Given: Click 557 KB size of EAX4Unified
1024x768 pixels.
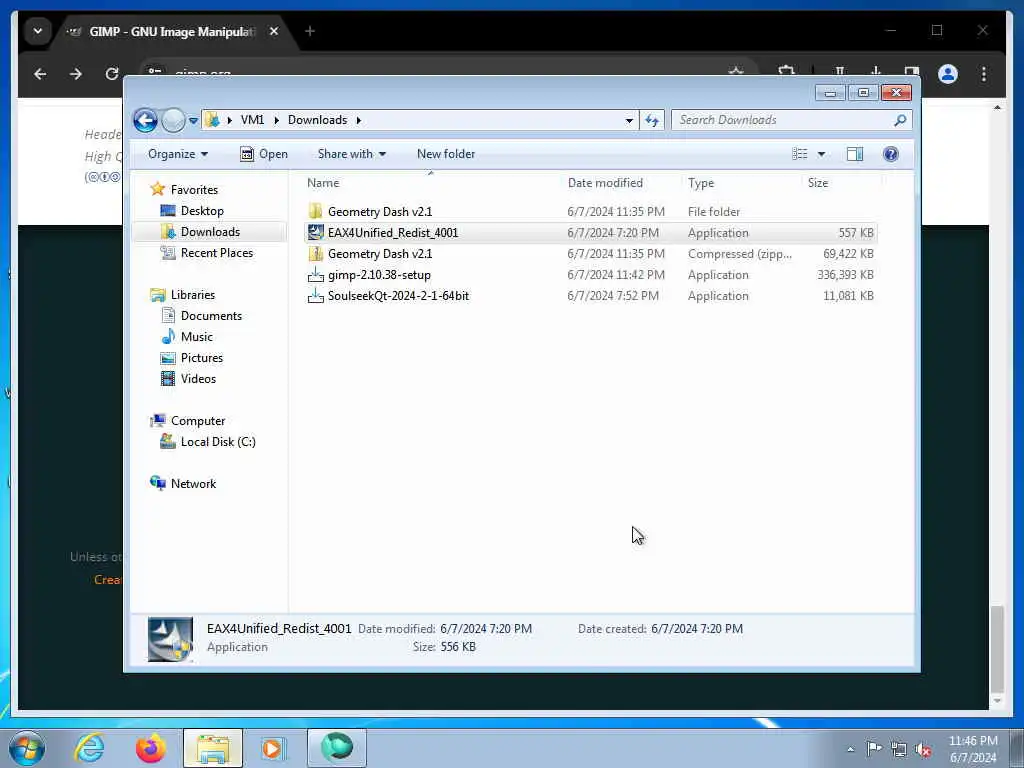Looking at the screenshot, I should (x=856, y=232).
